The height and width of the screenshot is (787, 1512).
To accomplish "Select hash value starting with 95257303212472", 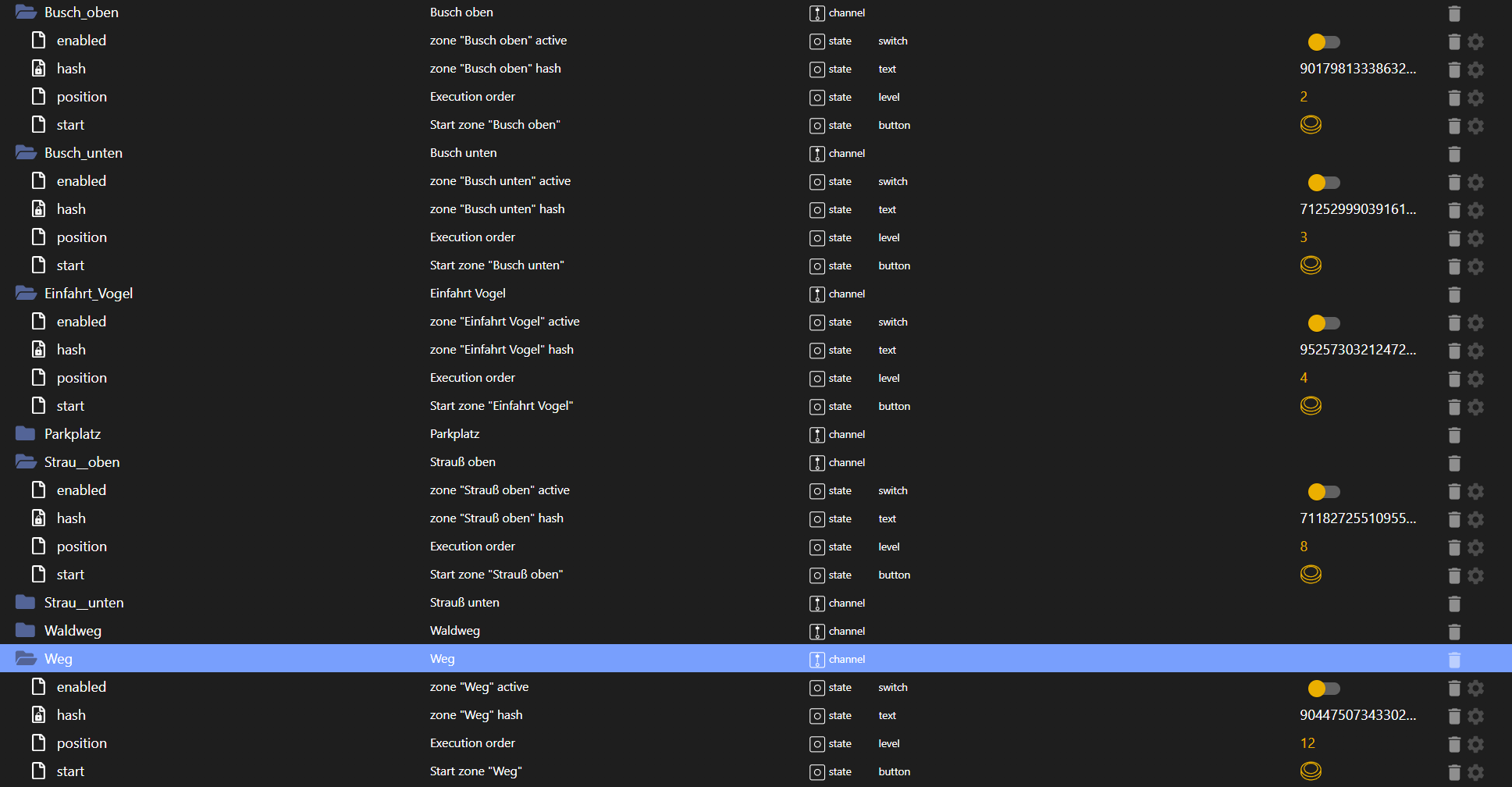I will pyautogui.click(x=1357, y=350).
